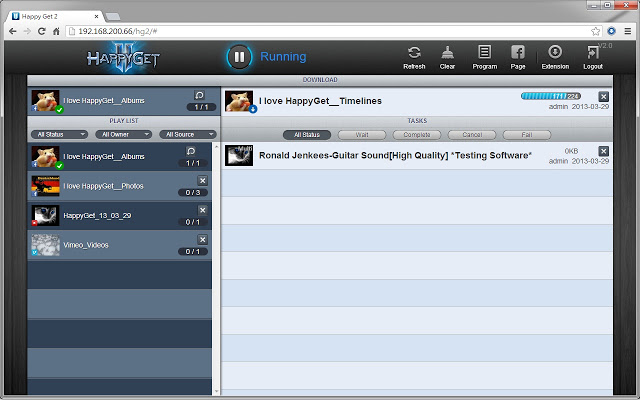This screenshot has height=400, width=640.
Task: Click the 0 / 3 count on Photos
Action: pyautogui.click(x=193, y=192)
